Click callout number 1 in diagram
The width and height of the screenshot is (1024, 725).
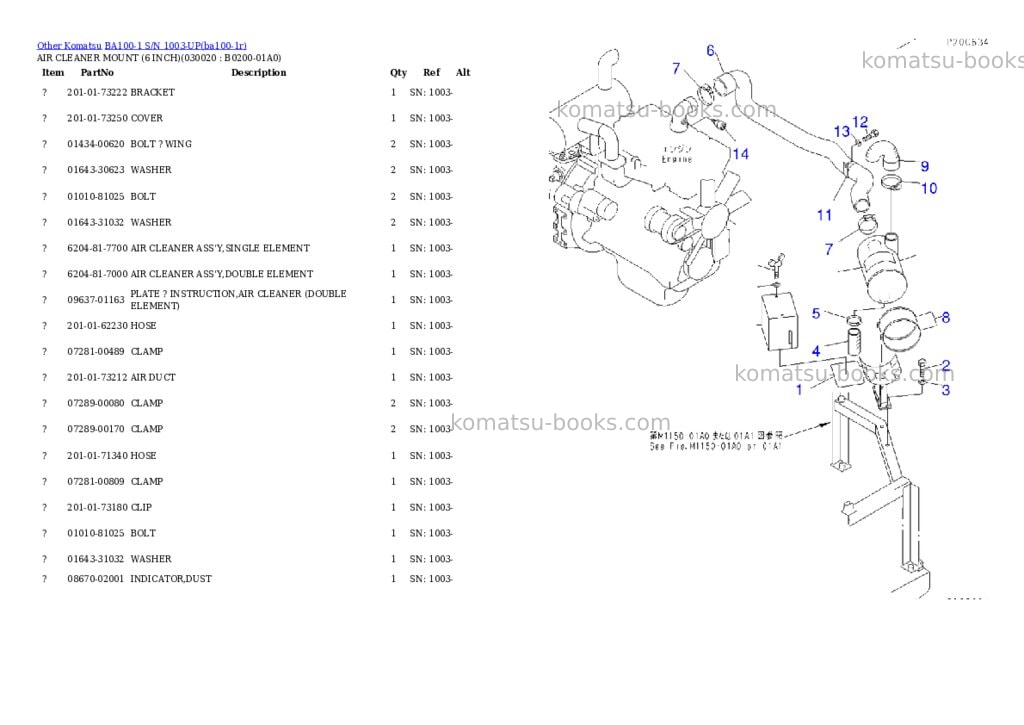point(799,391)
